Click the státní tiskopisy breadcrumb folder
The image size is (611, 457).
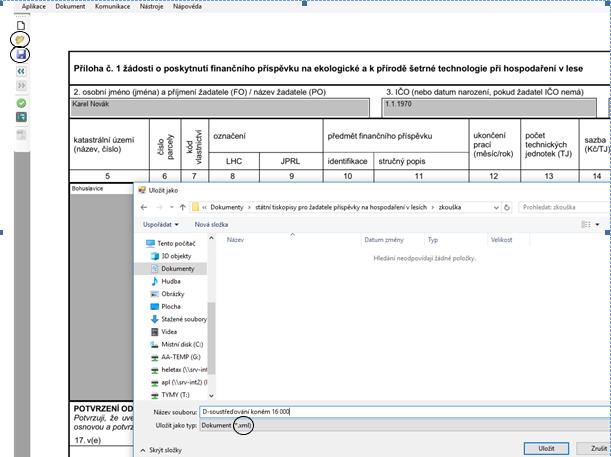coord(341,207)
